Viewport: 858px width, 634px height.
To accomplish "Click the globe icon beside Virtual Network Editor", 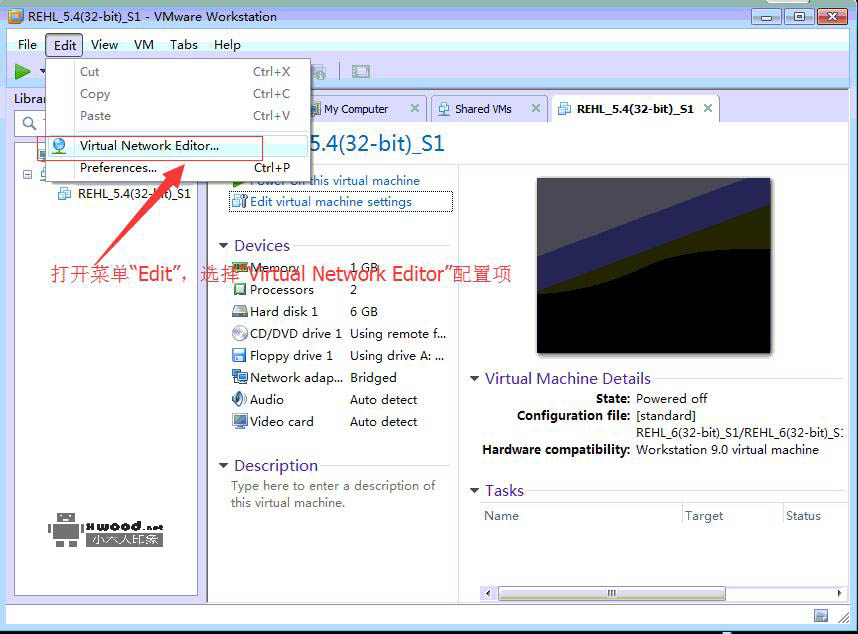I will coord(60,146).
